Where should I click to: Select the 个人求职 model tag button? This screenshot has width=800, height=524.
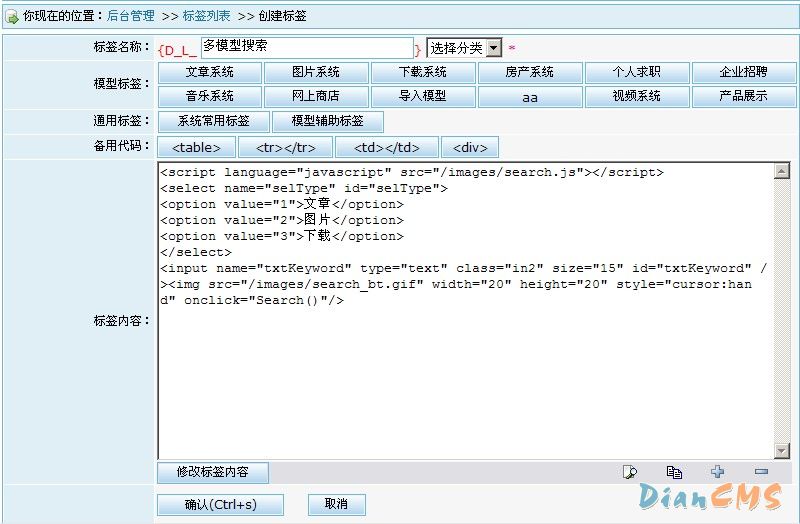637,72
